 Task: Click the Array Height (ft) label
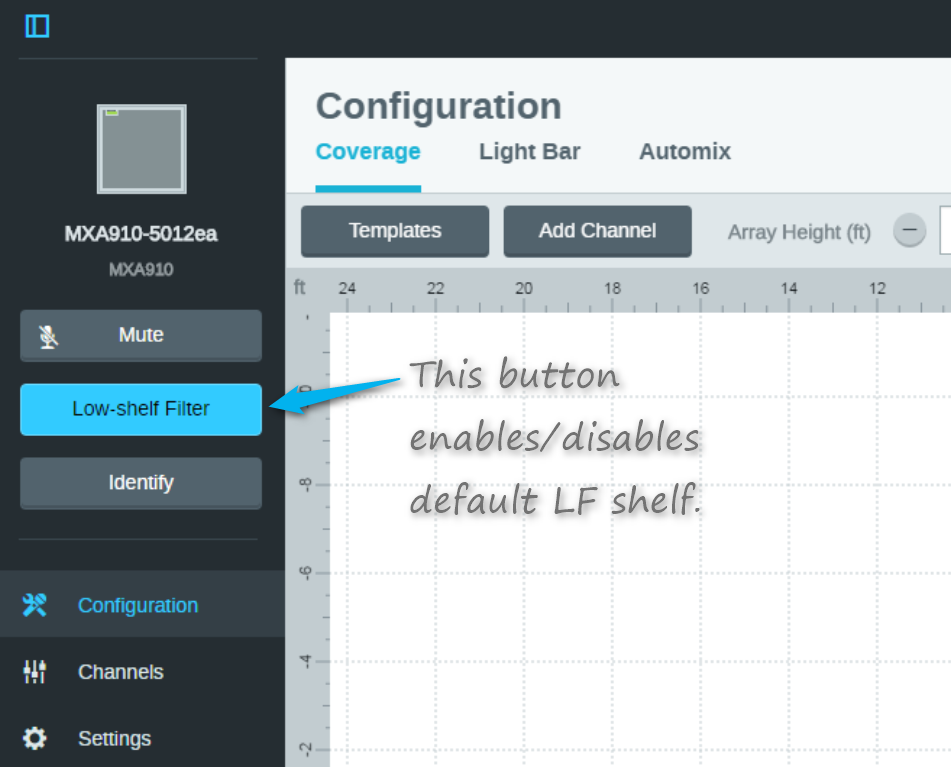799,232
